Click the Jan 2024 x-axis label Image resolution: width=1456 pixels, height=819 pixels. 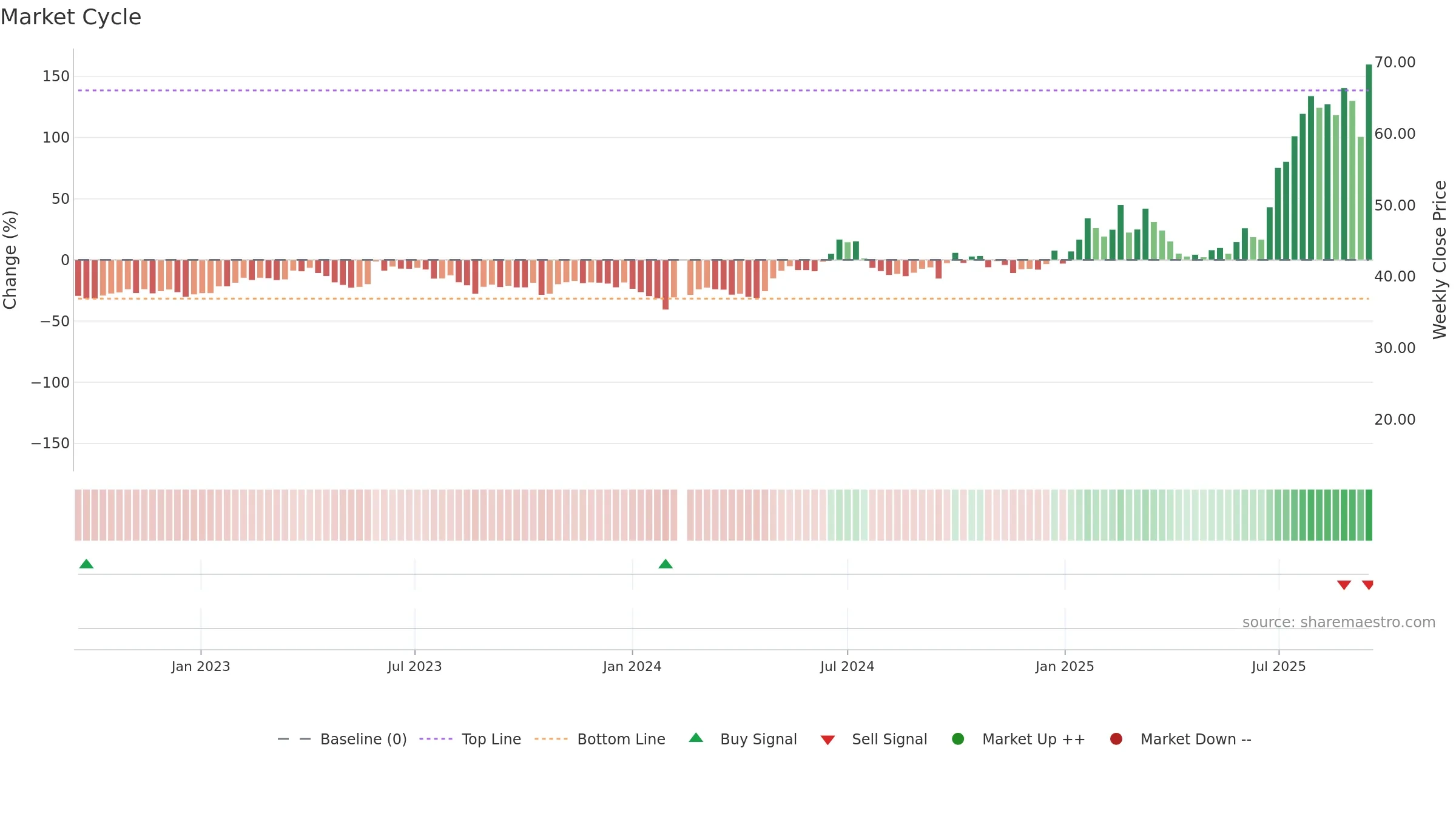click(x=632, y=666)
